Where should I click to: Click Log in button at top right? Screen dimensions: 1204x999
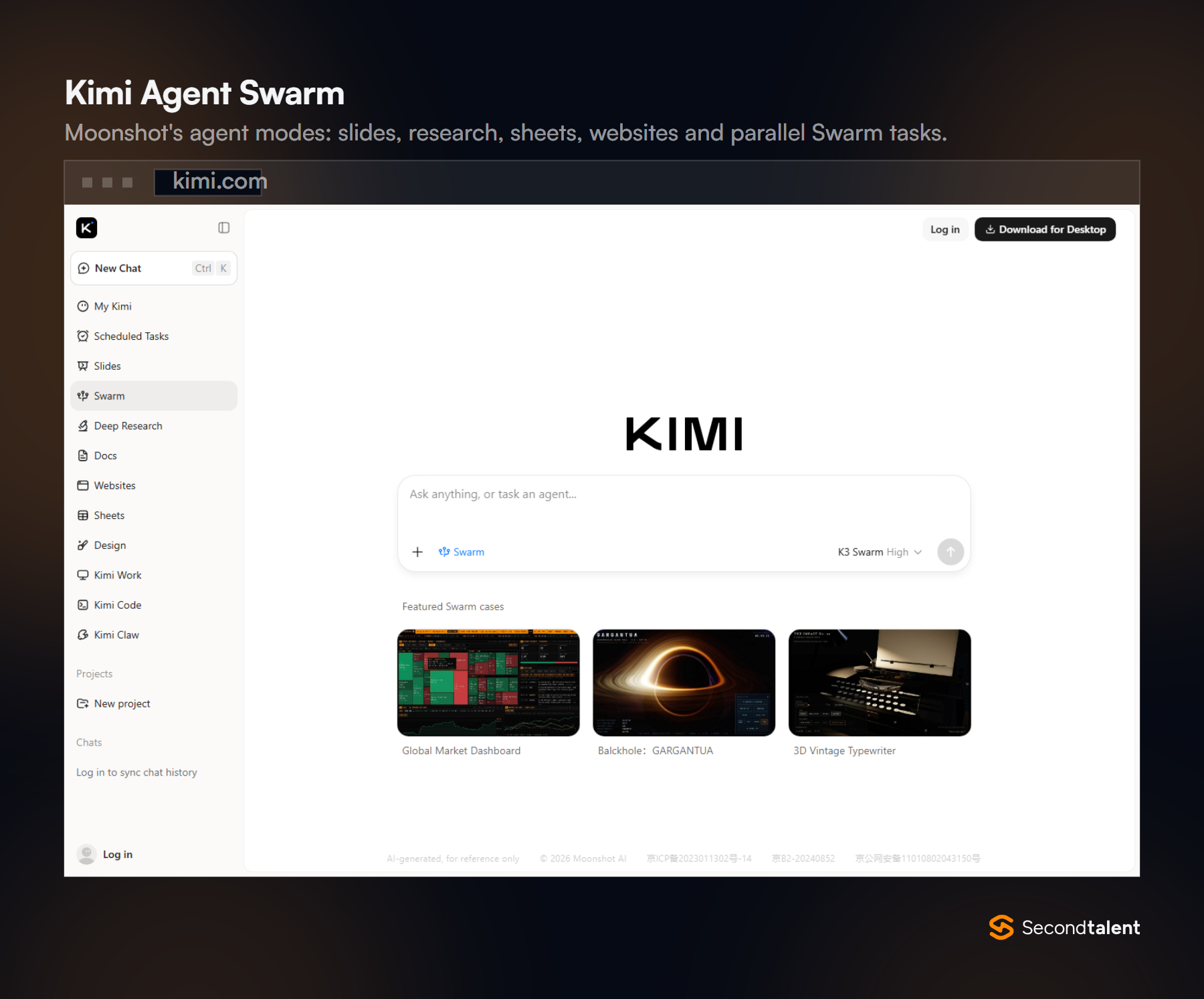[944, 229]
